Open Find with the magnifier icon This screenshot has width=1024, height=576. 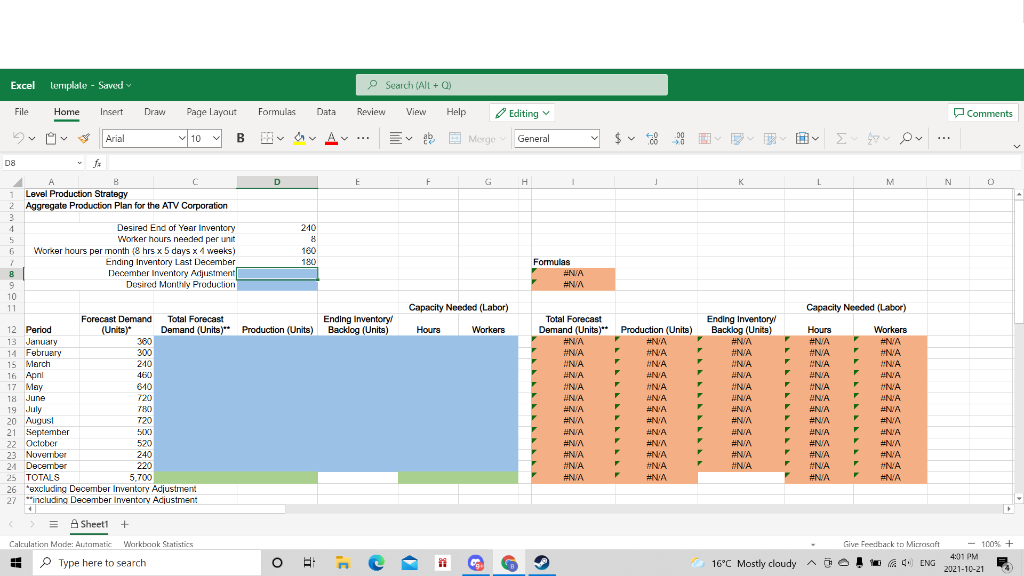[x=907, y=138]
